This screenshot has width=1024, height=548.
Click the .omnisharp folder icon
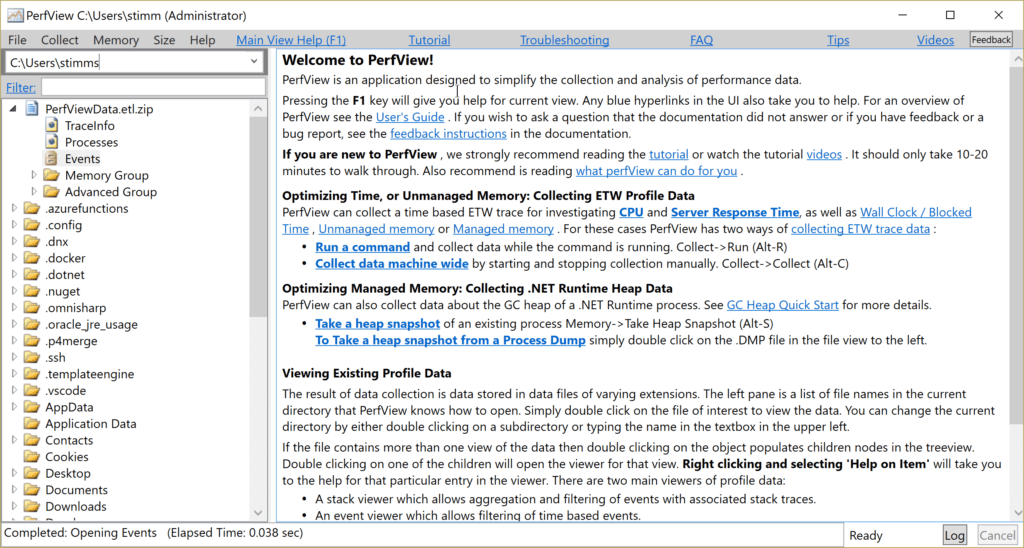pos(32,308)
